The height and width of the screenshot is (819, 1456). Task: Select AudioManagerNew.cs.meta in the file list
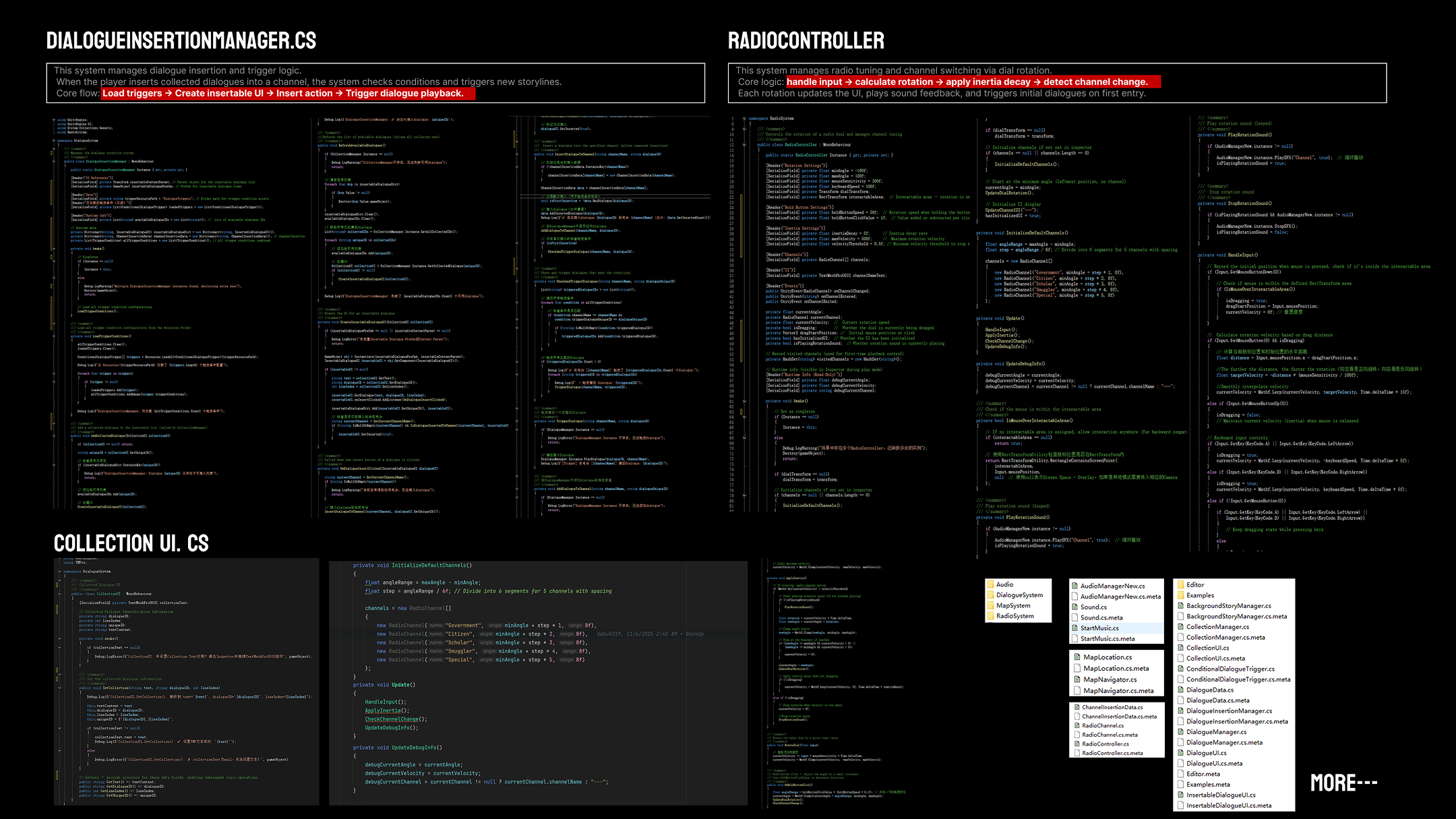[x=1120, y=597]
